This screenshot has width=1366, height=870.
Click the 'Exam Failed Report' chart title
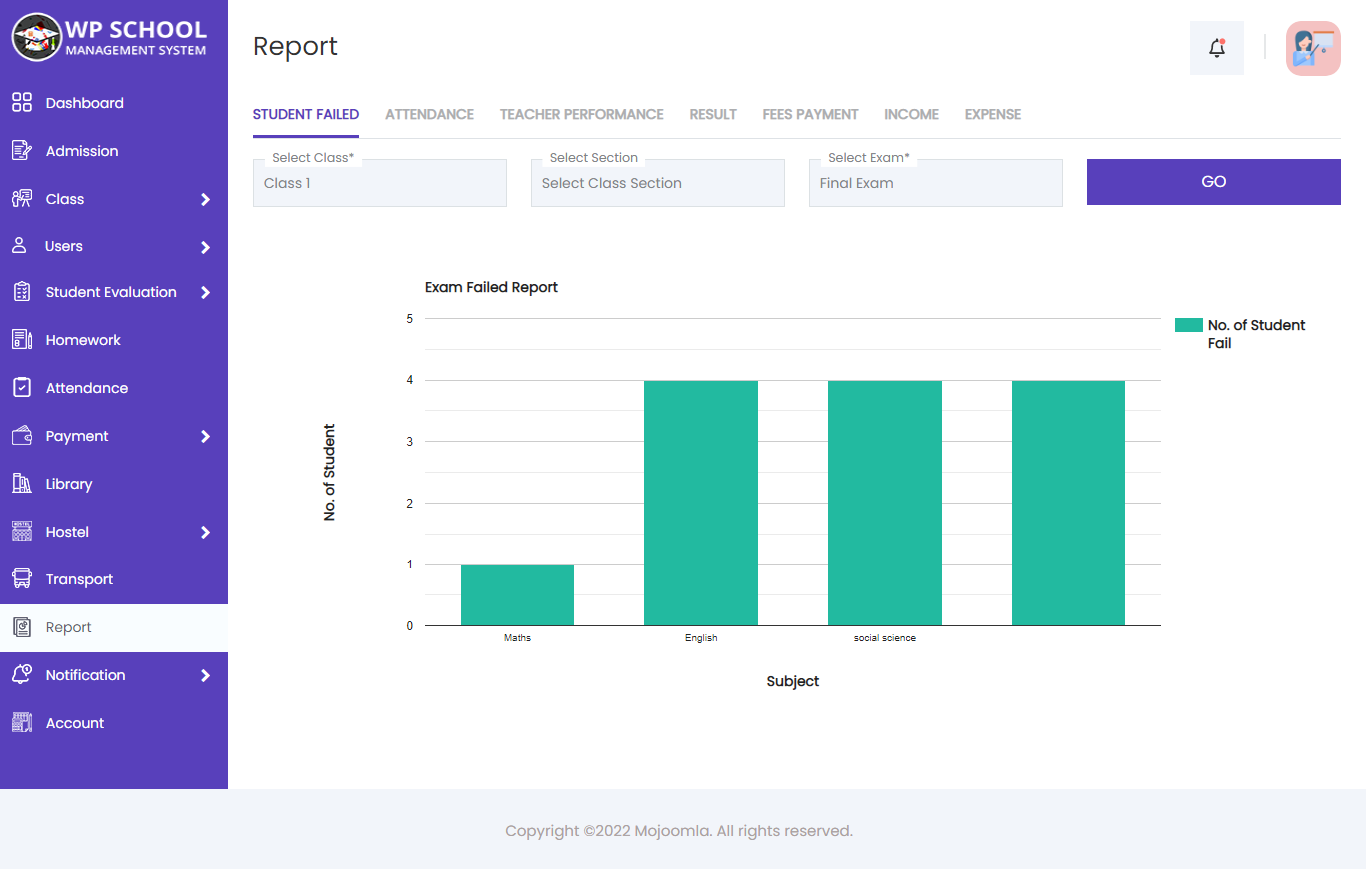click(x=491, y=287)
